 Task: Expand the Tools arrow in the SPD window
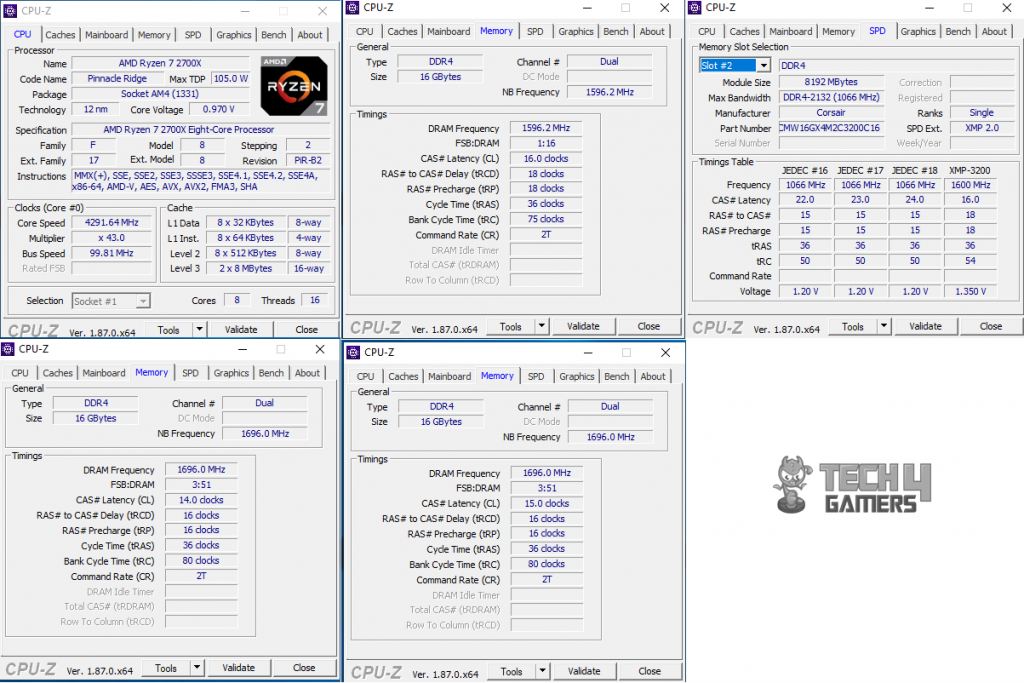tap(884, 326)
